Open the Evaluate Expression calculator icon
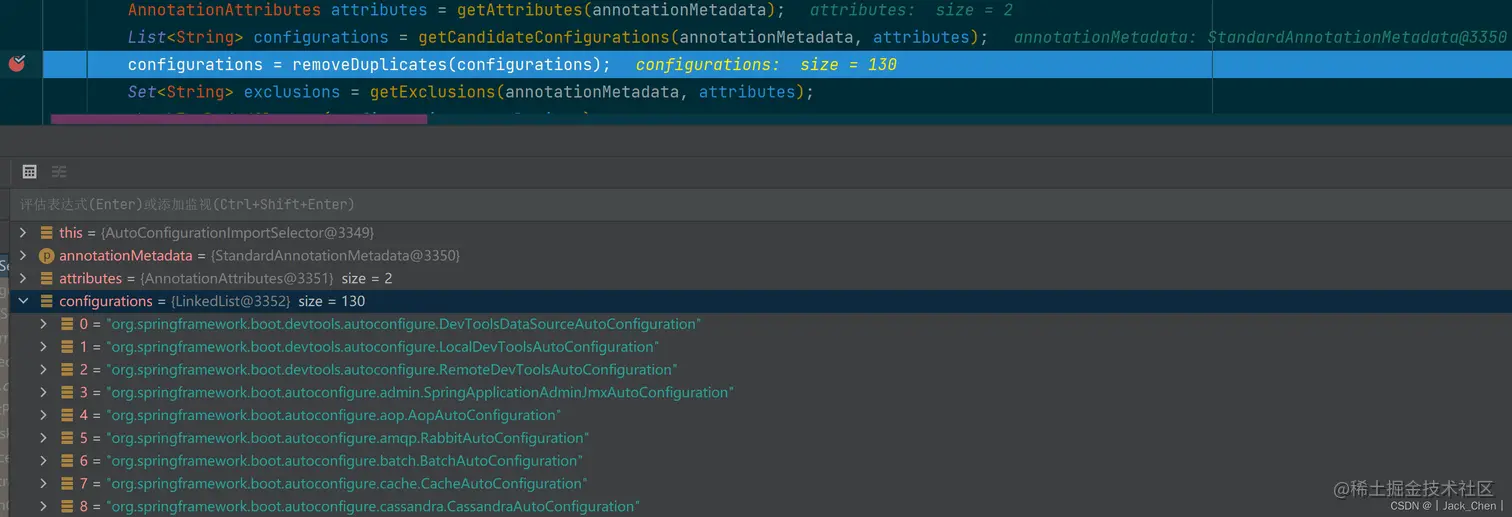 pyautogui.click(x=30, y=171)
